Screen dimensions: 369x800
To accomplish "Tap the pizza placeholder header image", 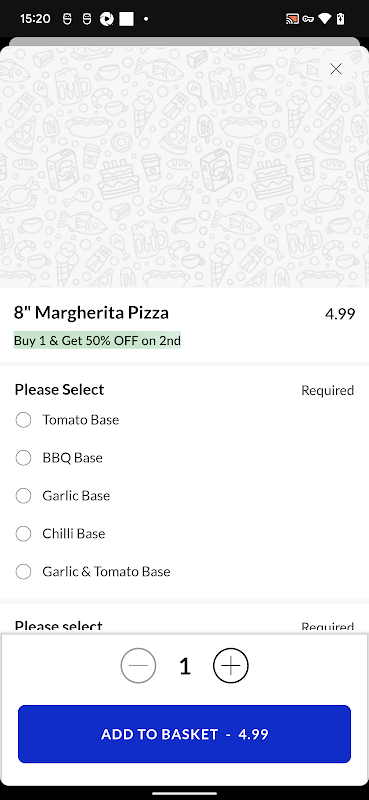I will (184, 167).
